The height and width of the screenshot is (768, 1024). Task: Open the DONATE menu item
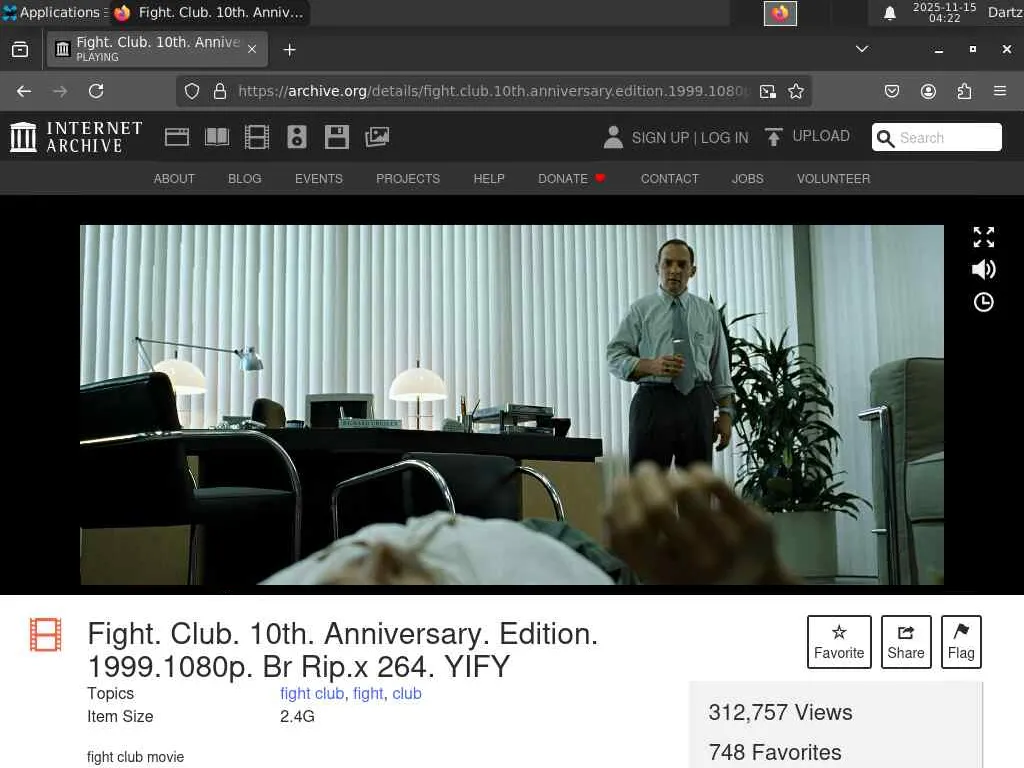(571, 178)
